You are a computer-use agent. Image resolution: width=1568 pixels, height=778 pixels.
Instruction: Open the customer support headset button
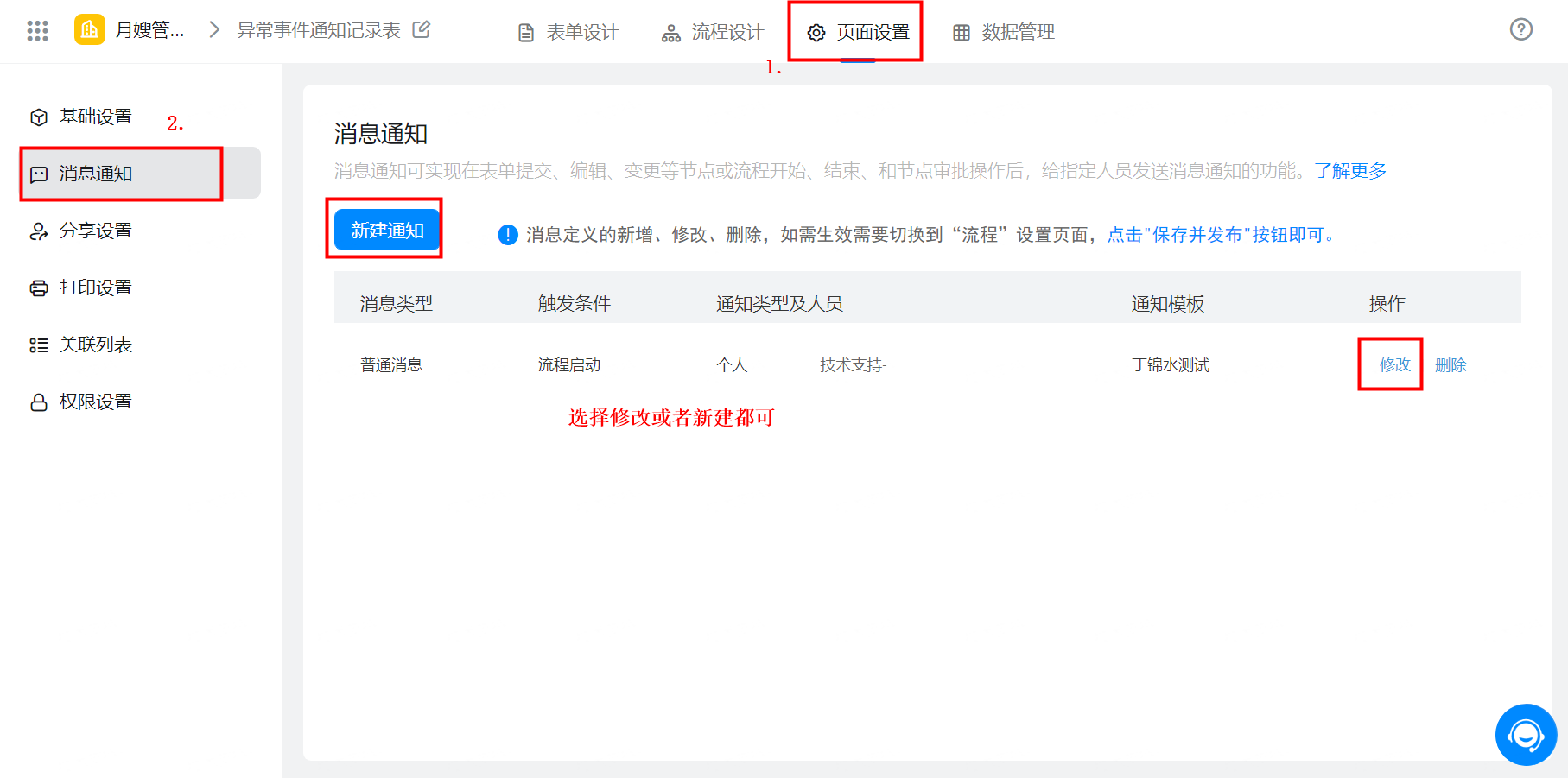[x=1526, y=735]
